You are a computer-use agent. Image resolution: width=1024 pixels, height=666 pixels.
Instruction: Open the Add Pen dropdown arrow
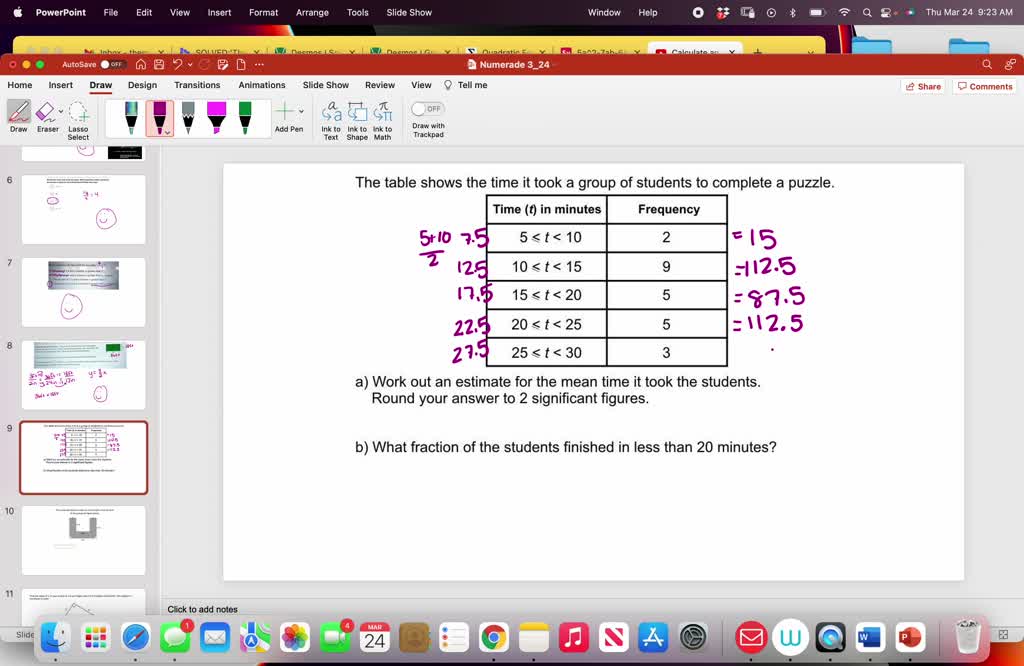pos(302,111)
